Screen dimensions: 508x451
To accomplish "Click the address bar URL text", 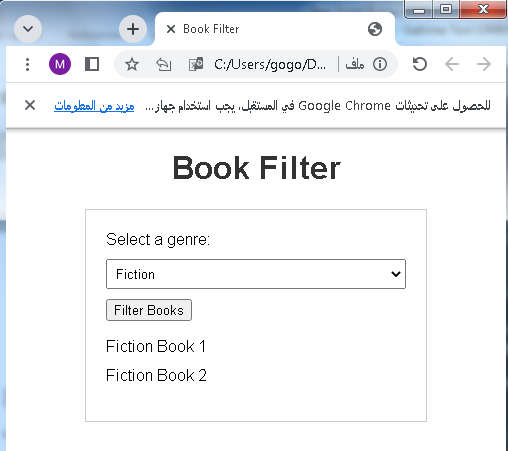I will pyautogui.click(x=270, y=64).
